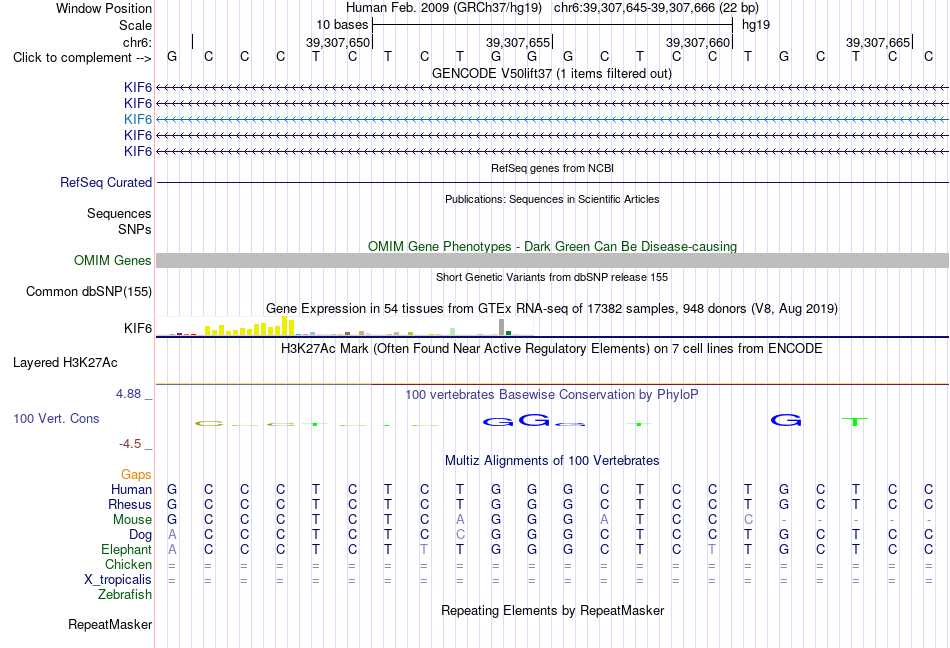Open the GENCODE V50lift37 track title
Viewport: 950px width, 648px height.
(x=552, y=73)
